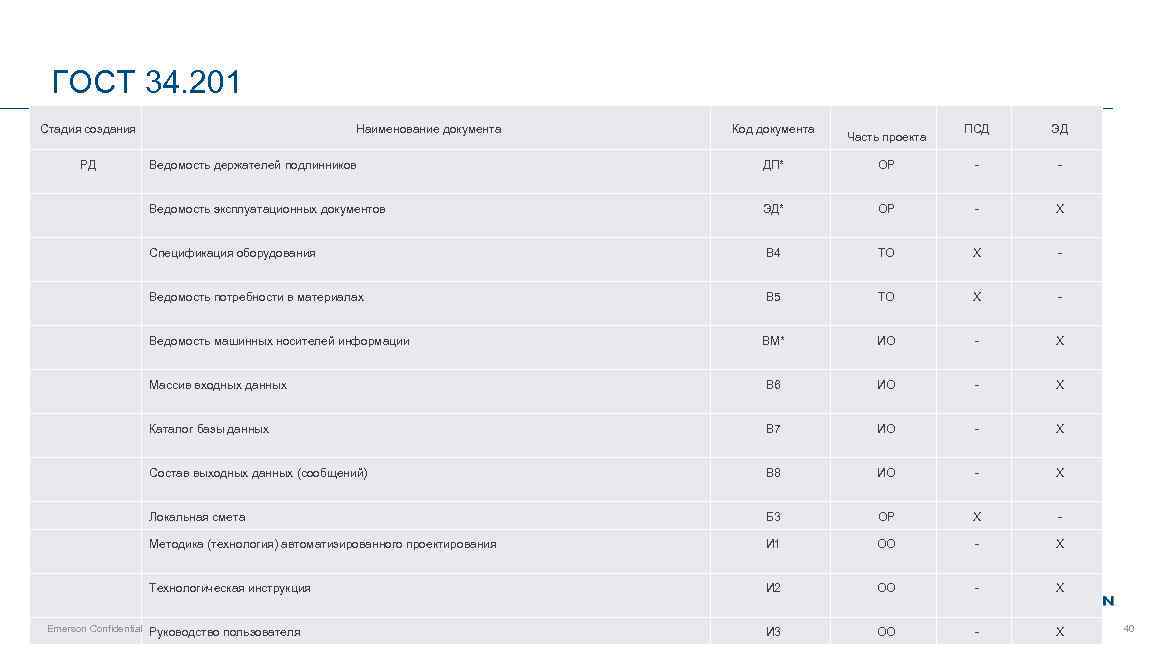The width and height of the screenshot is (1152, 648).
Task: Click the Локальная смета cell
Action: [197, 517]
